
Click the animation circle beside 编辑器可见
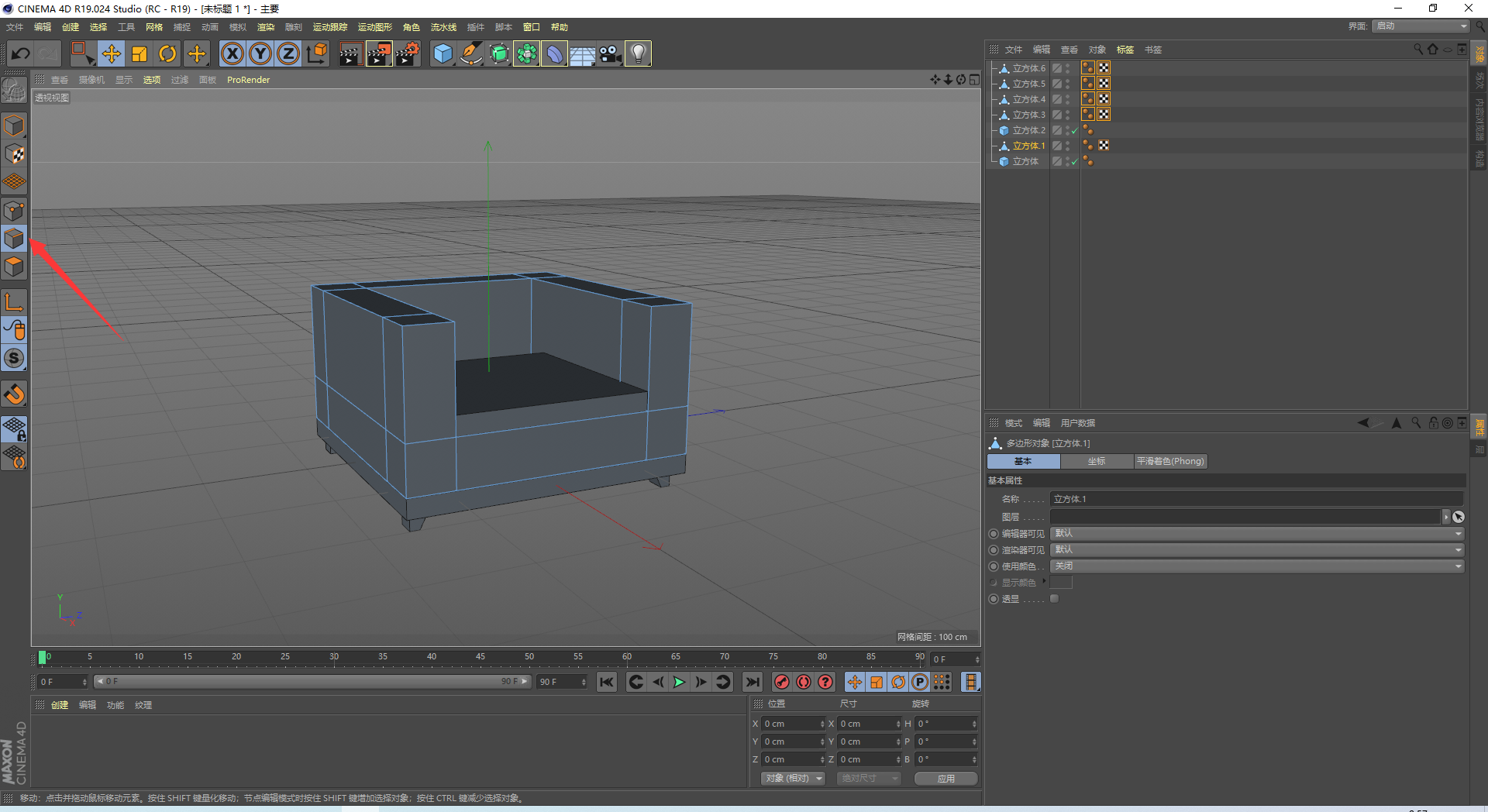pos(994,534)
